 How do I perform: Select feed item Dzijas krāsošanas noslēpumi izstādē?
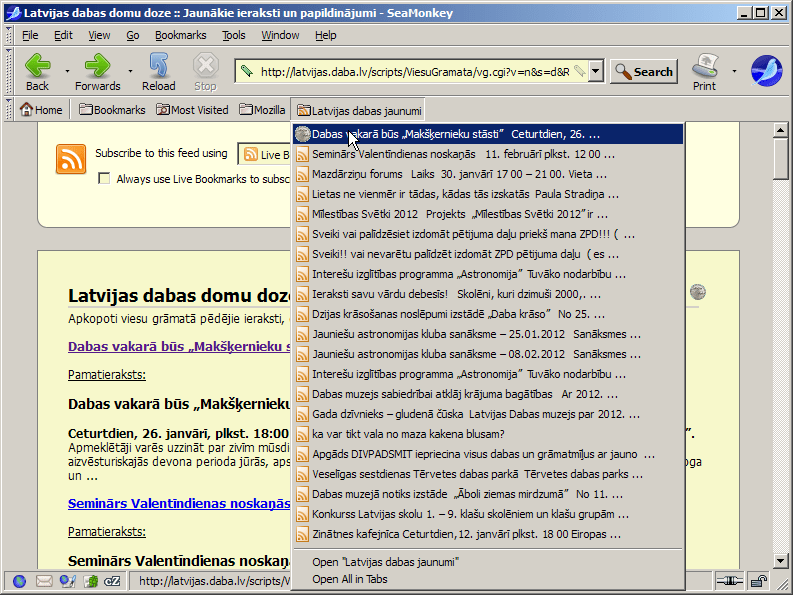click(x=488, y=314)
